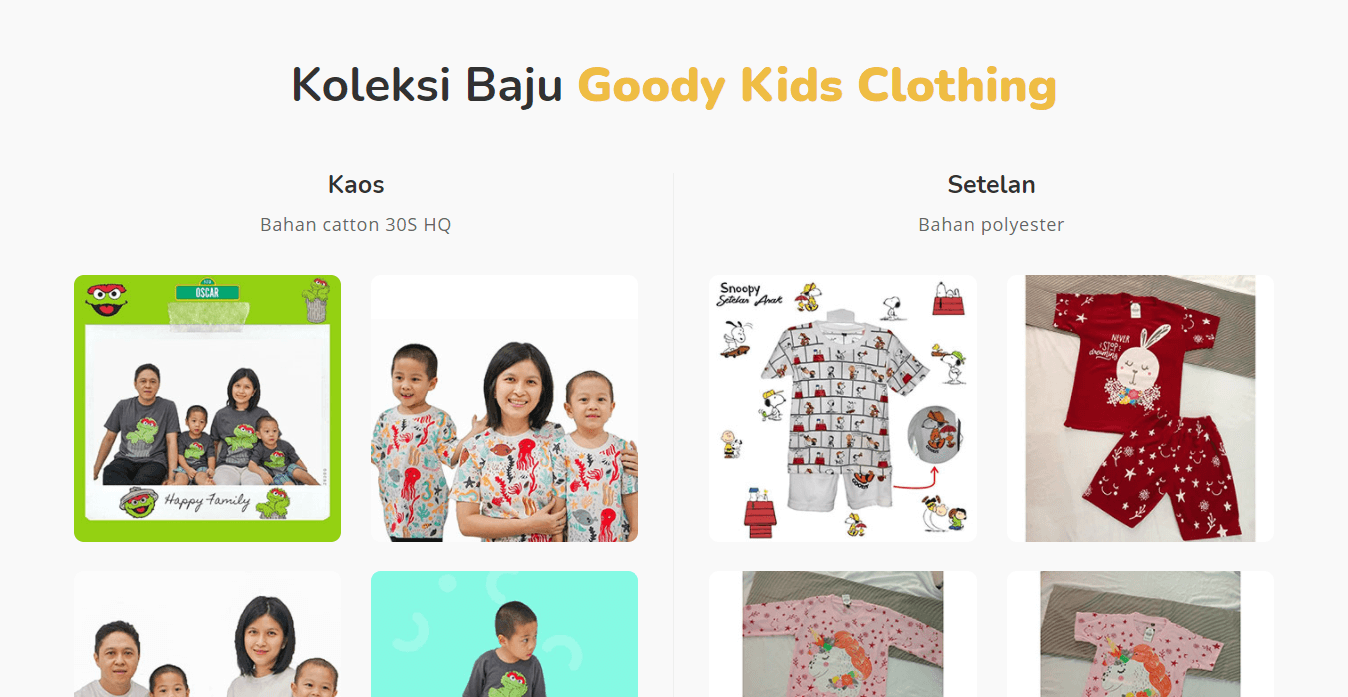The image size is (1348, 697).
Task: Open the family in gray shirts photo
Action: 207,634
